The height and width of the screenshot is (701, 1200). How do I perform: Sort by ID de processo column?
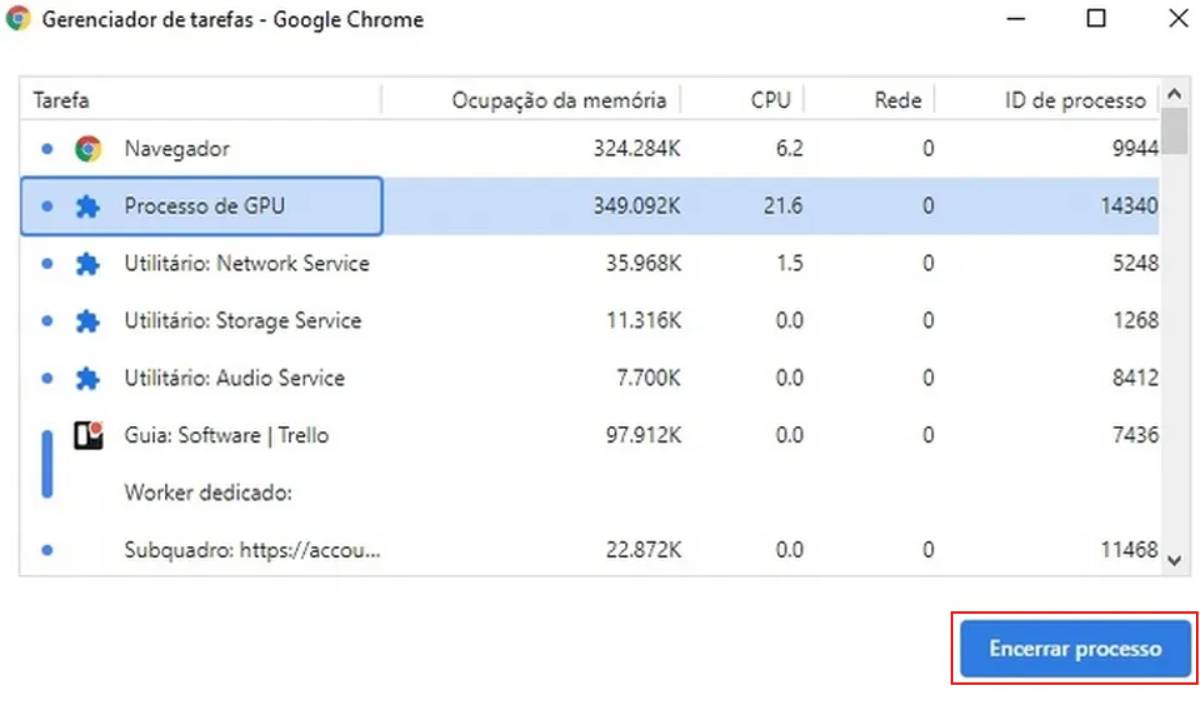[x=1074, y=100]
